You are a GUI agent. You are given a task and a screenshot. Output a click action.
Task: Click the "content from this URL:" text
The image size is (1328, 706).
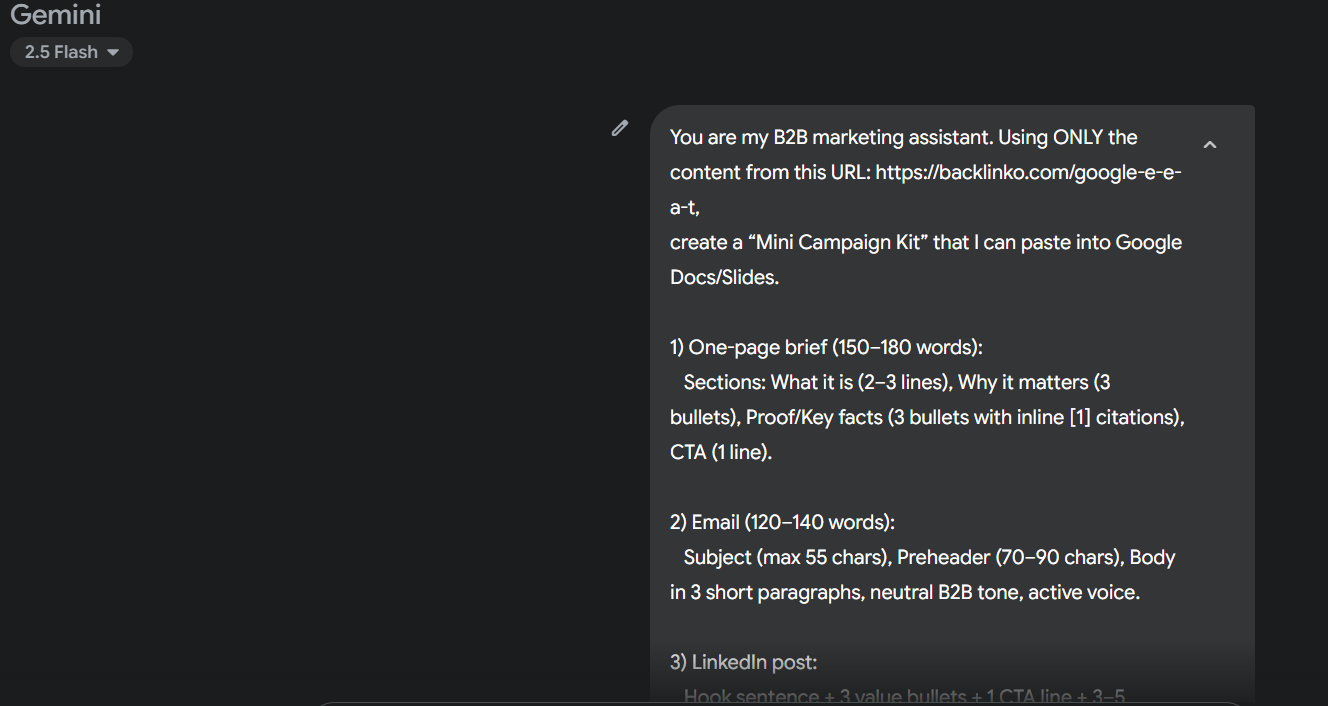pyautogui.click(x=770, y=172)
